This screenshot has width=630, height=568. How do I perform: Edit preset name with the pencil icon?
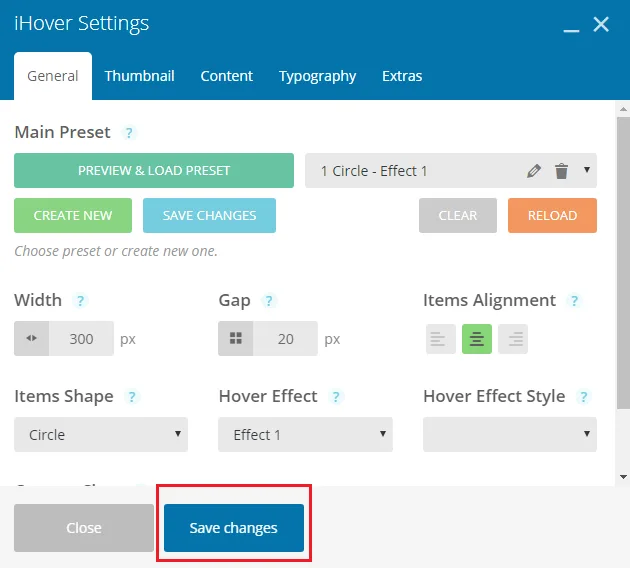coord(534,171)
